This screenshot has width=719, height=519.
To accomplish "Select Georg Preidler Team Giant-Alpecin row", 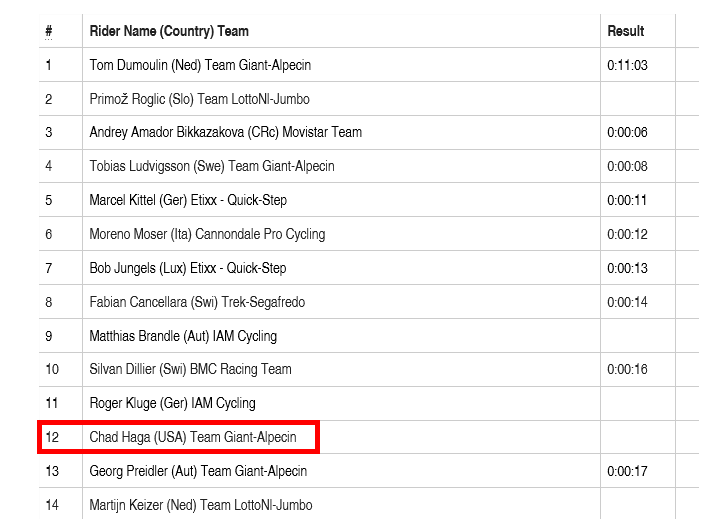I will [198, 471].
